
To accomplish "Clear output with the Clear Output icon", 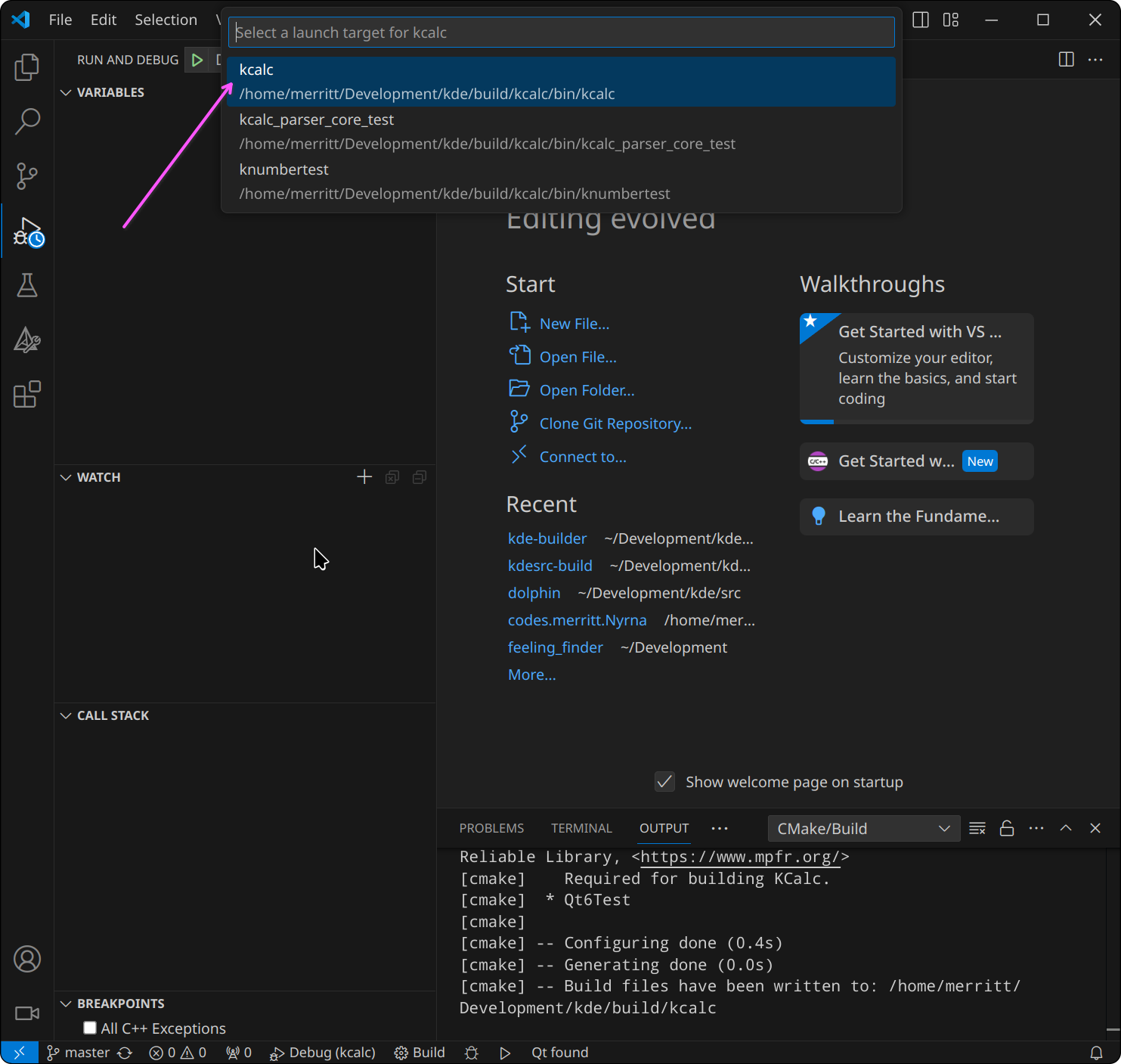I will tap(977, 828).
